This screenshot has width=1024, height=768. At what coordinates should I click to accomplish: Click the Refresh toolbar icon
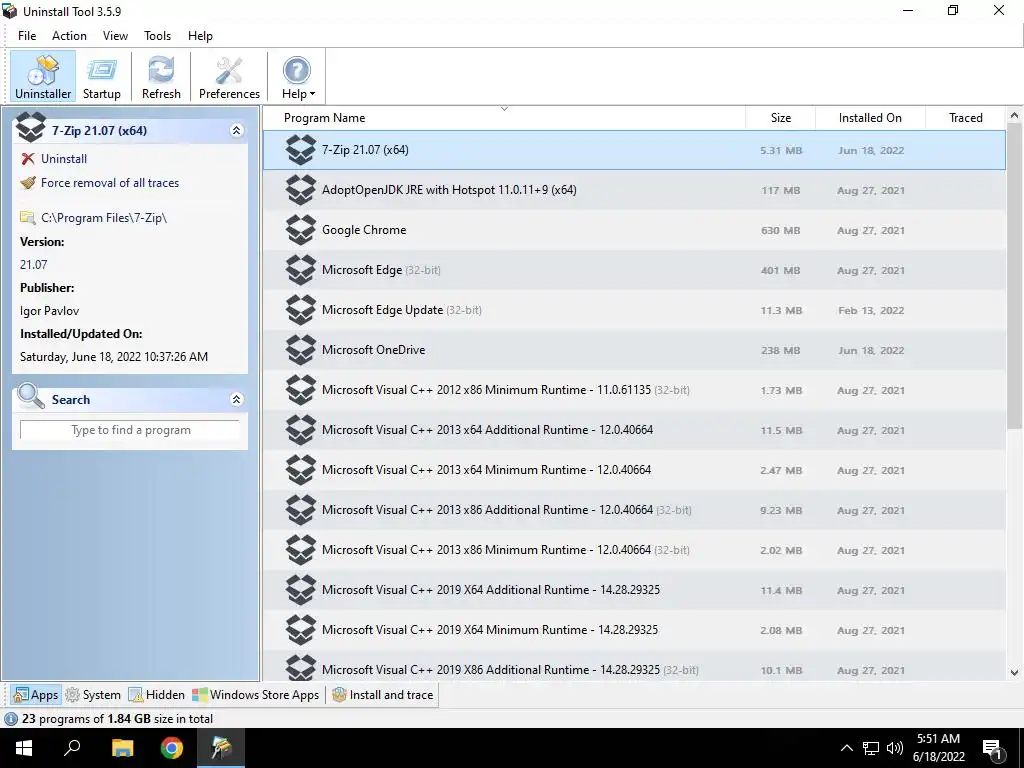point(161,77)
